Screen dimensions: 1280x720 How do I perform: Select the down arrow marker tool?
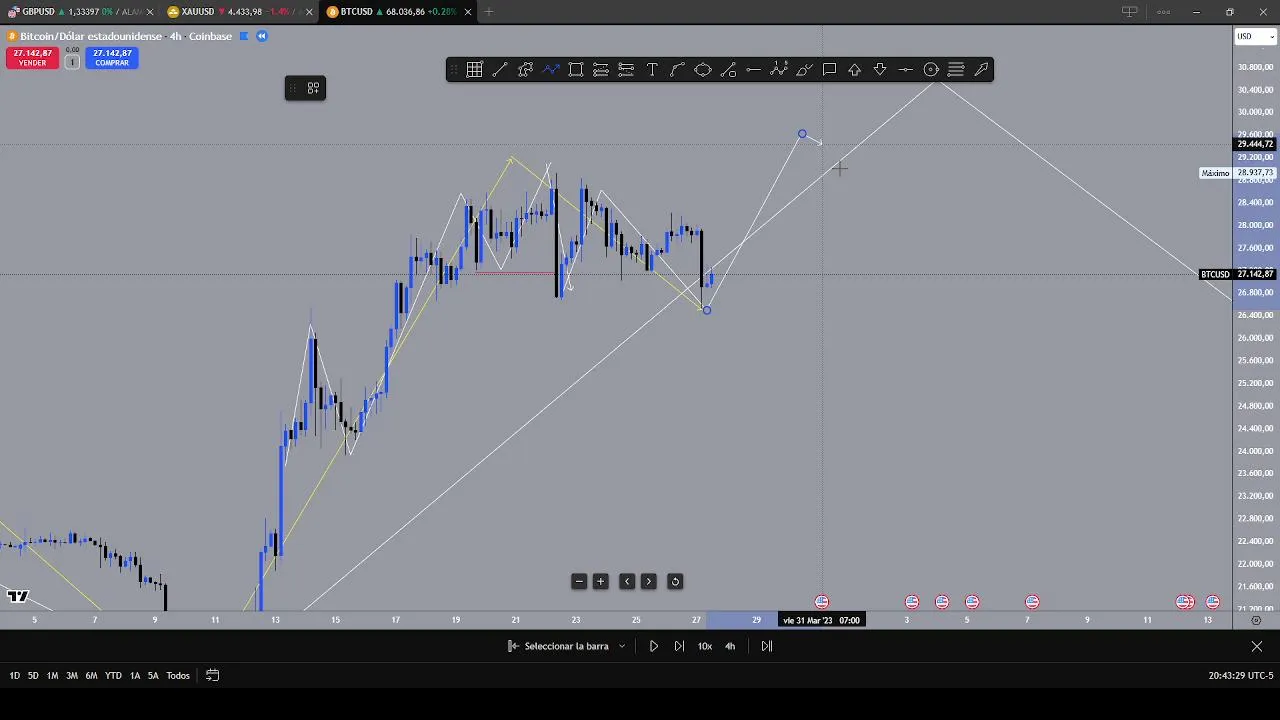pyautogui.click(x=880, y=69)
